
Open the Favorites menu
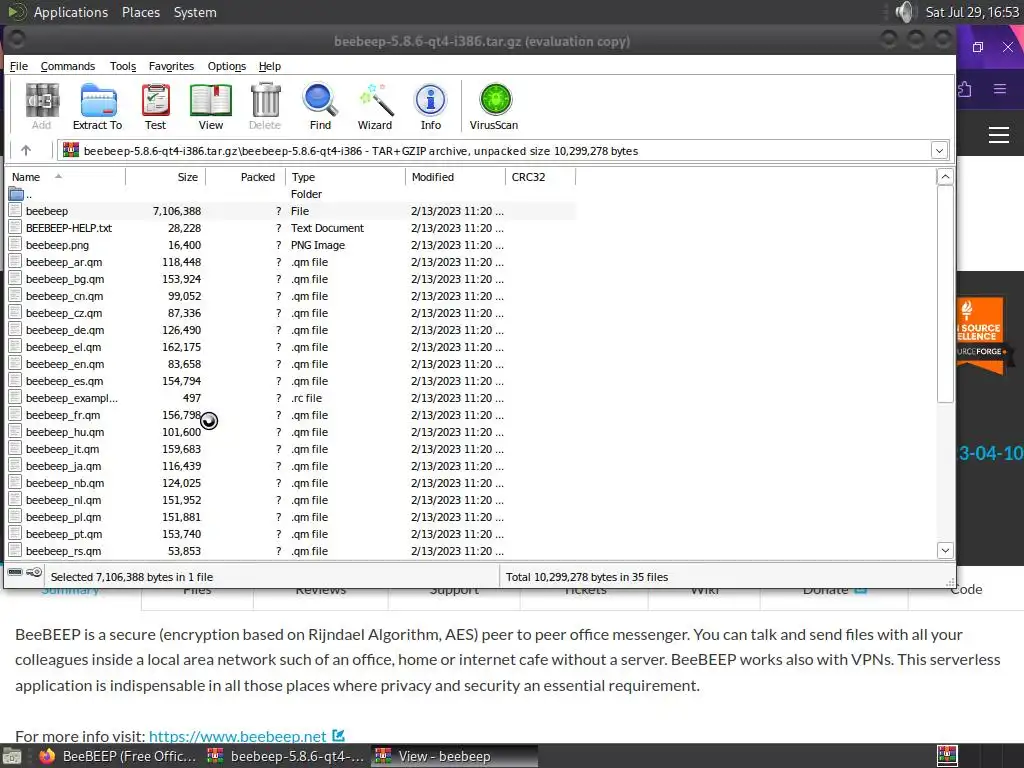tap(171, 66)
